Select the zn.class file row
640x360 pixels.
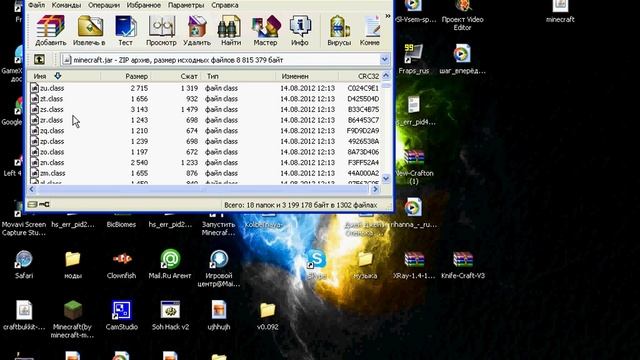[204, 162]
